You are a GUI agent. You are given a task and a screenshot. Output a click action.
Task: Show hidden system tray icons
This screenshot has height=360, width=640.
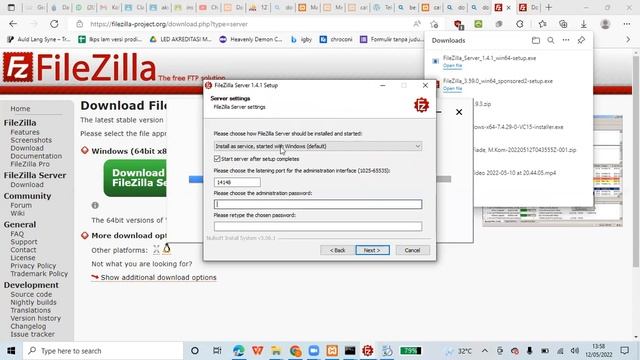tap(484, 351)
